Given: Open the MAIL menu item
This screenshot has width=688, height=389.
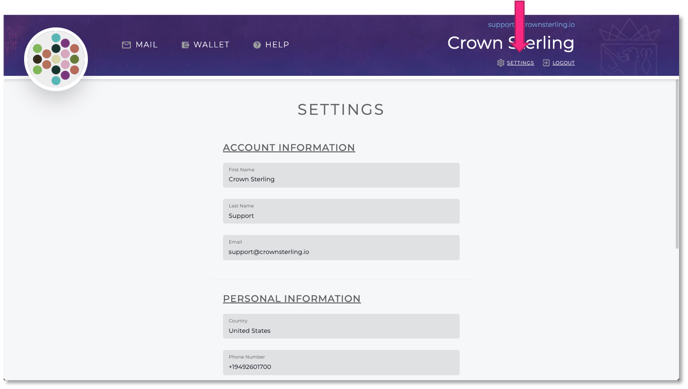Looking at the screenshot, I should (x=147, y=45).
